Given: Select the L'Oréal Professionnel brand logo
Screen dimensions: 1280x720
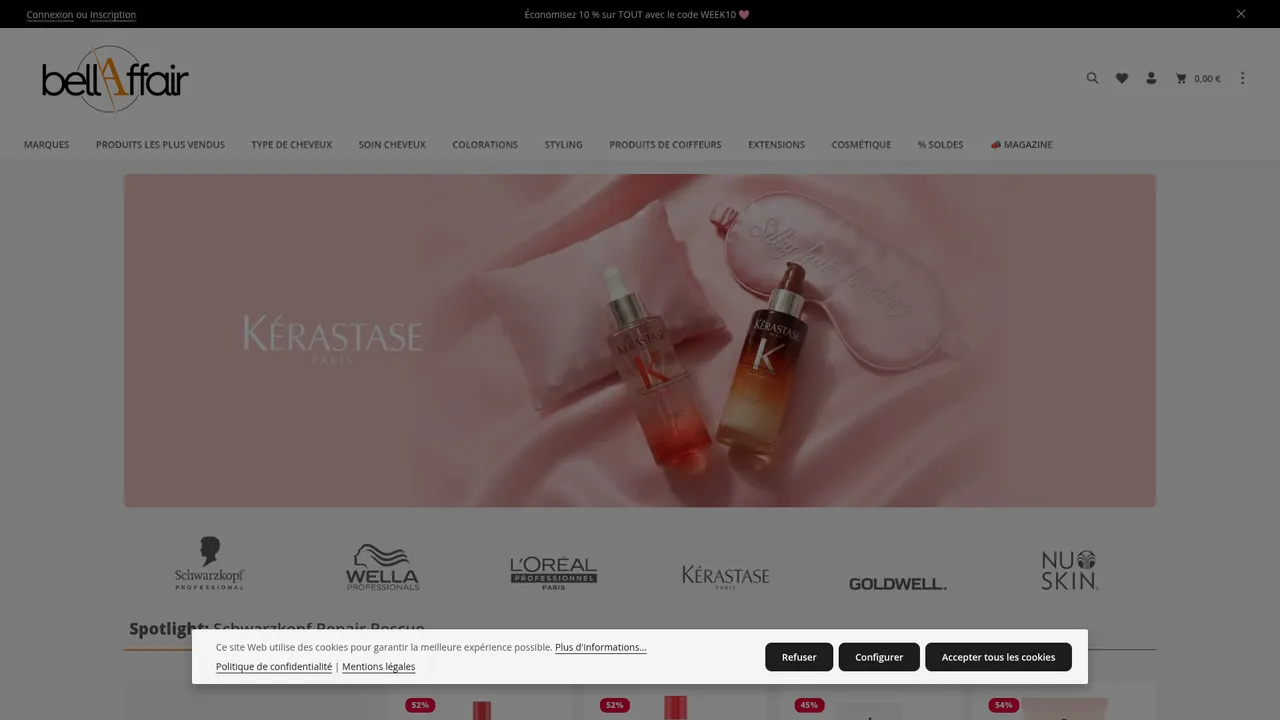Looking at the screenshot, I should click(x=554, y=573).
